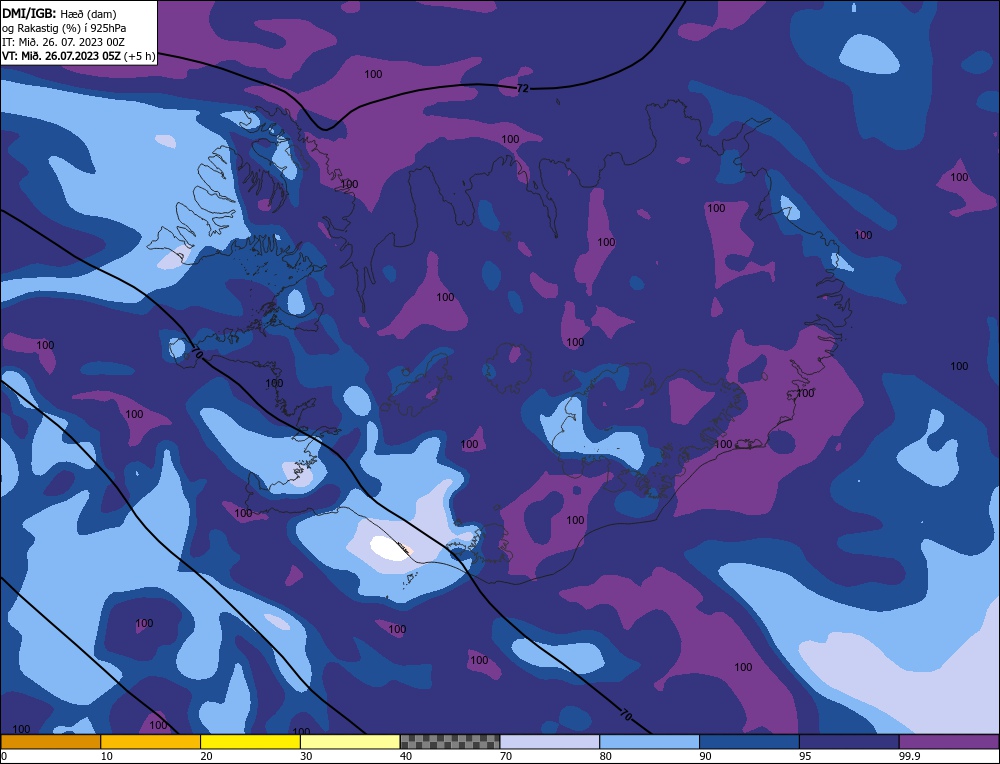Image resolution: width=1000 pixels, height=764 pixels.
Task: Click the legend tick value "20"
Action: pyautogui.click(x=207, y=756)
